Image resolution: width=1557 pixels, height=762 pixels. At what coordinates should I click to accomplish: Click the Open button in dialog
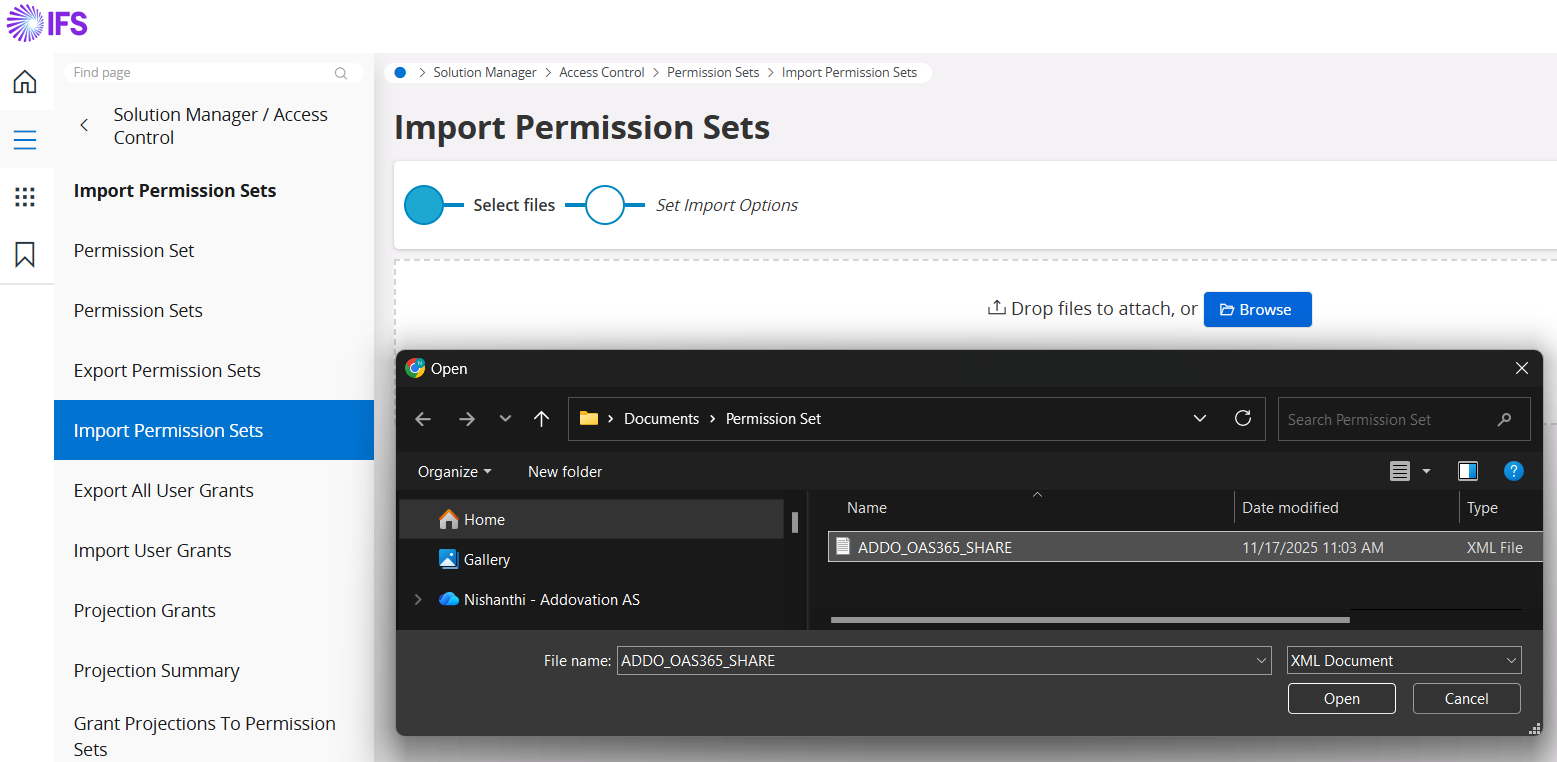click(1341, 699)
